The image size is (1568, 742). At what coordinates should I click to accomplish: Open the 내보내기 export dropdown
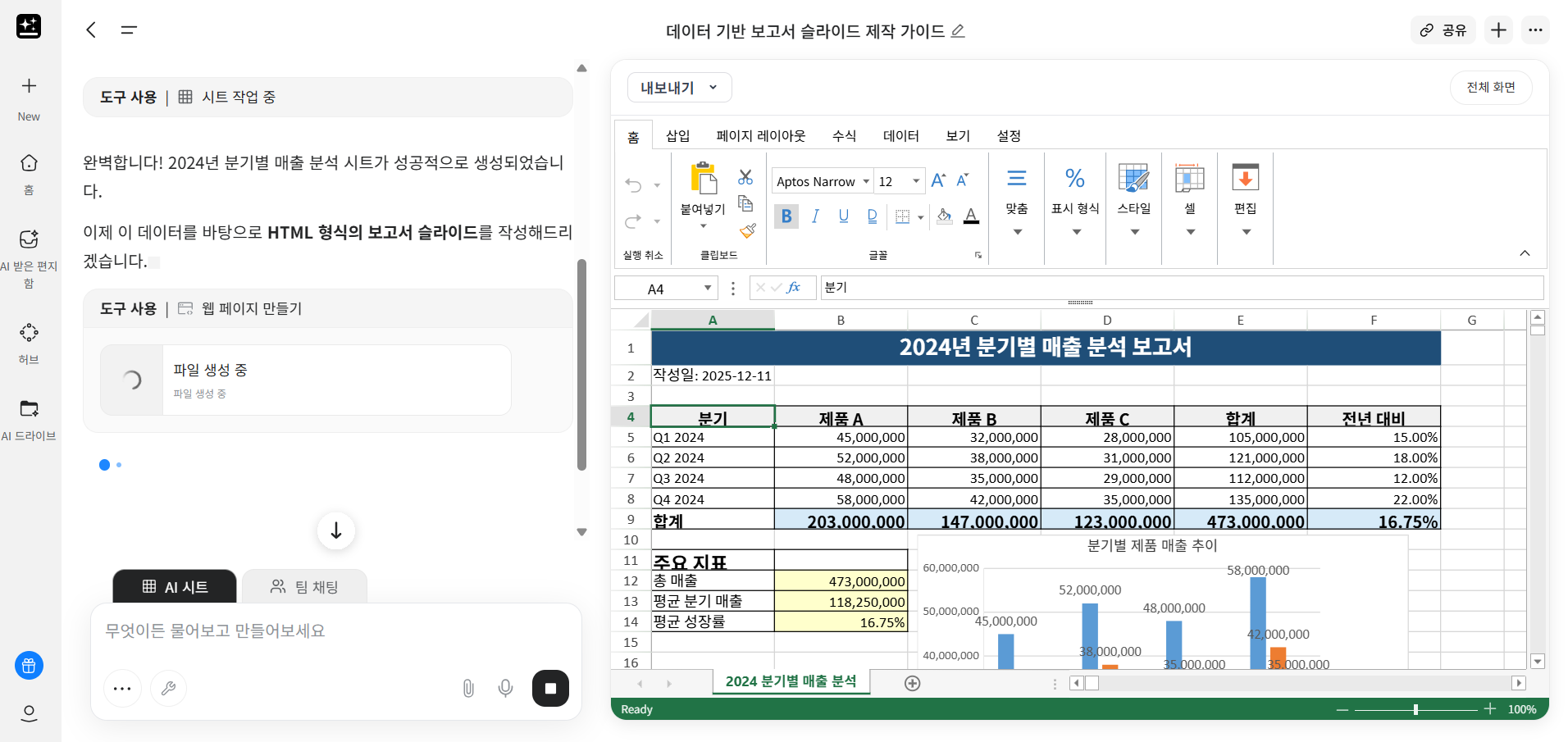[679, 88]
